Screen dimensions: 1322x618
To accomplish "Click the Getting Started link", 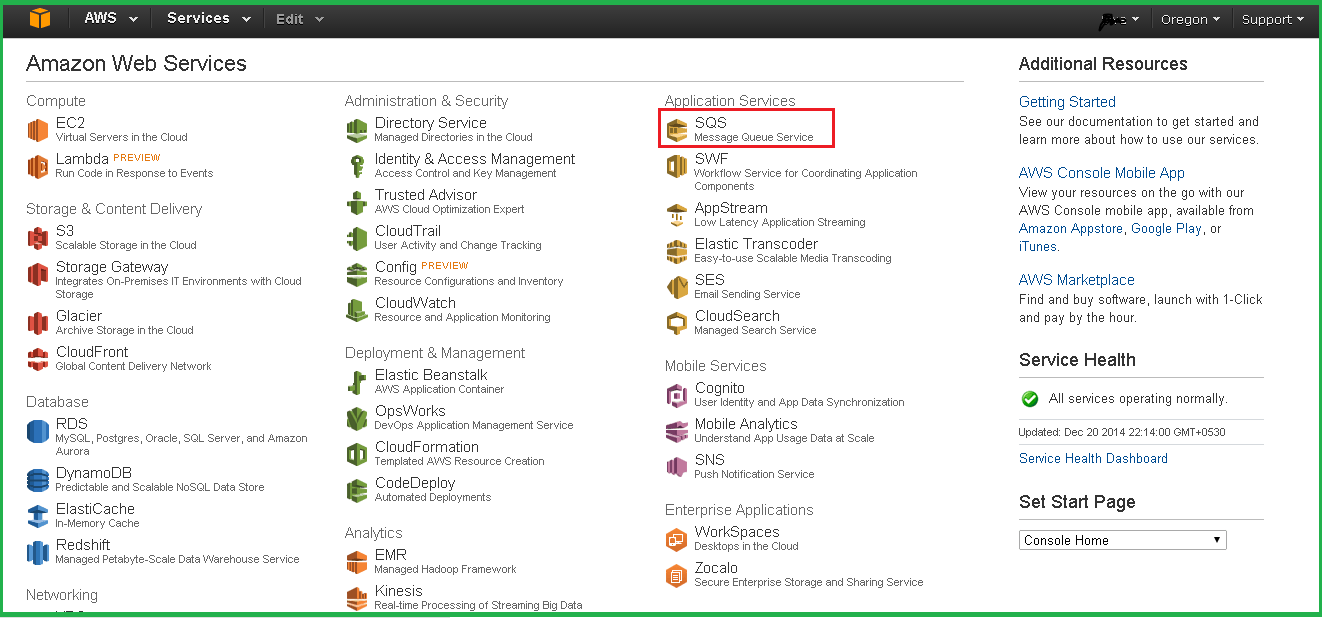I will [x=1066, y=101].
